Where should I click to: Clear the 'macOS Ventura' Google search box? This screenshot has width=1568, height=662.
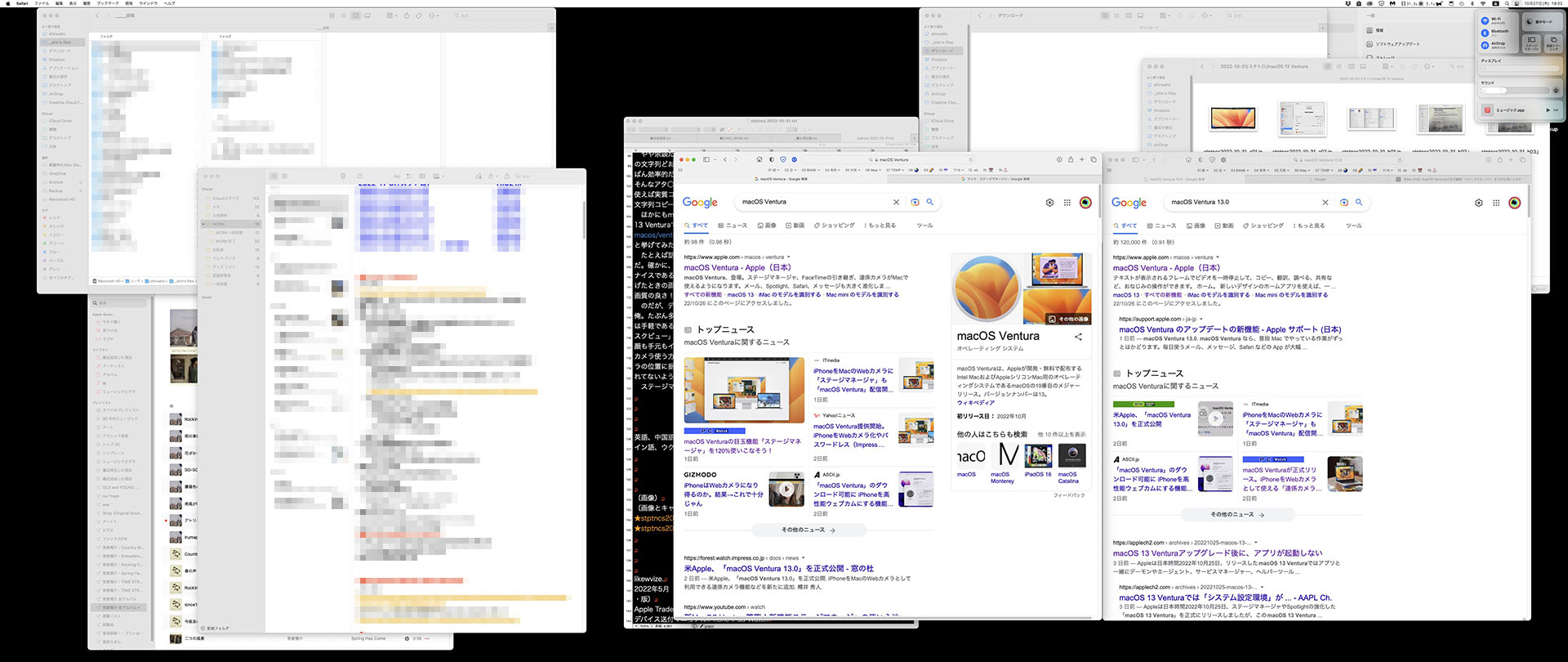click(x=896, y=202)
